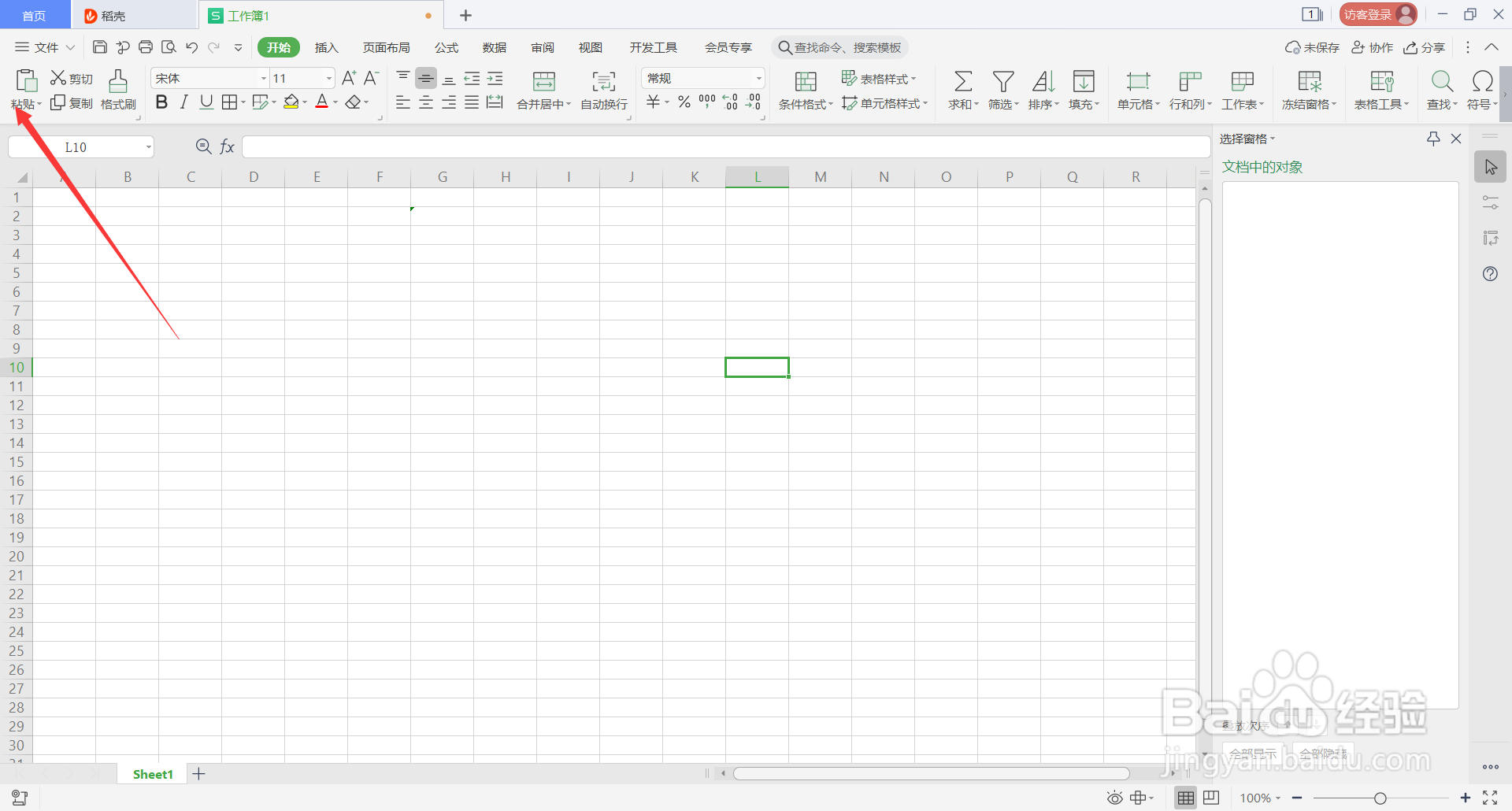This screenshot has width=1512, height=811.
Task: Apply the fill color bucket
Action: [291, 102]
